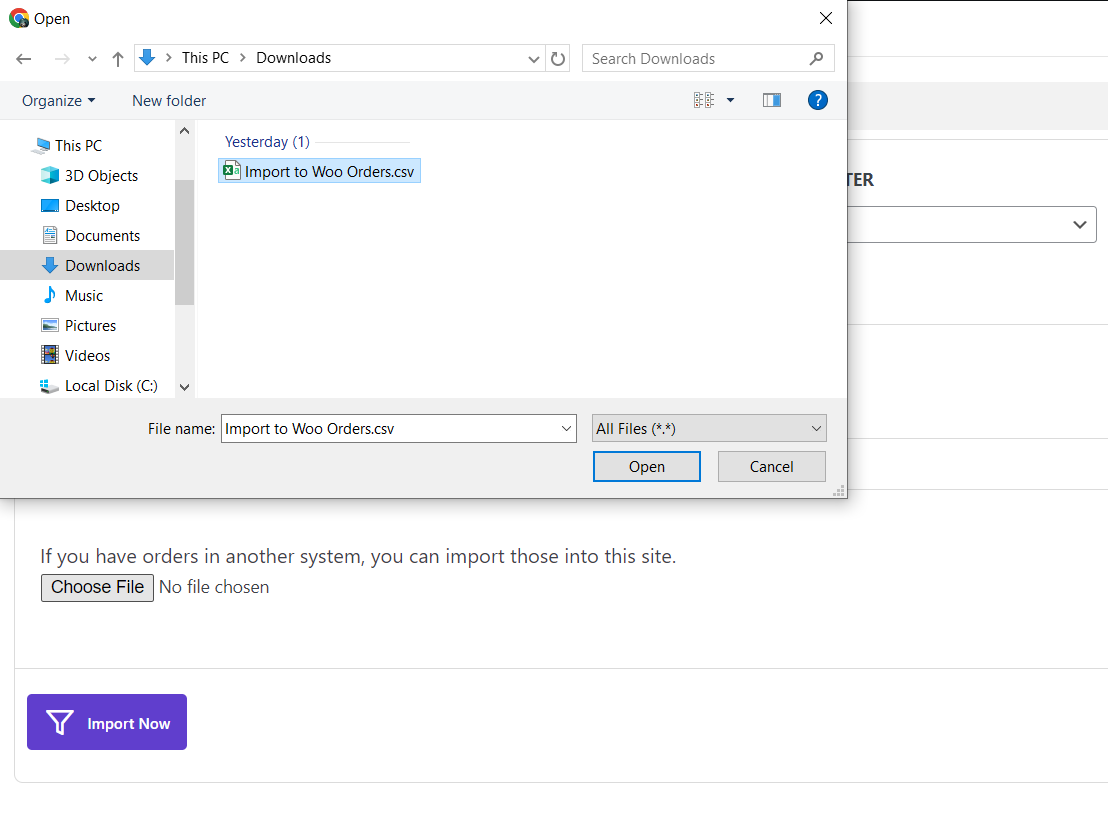Click the change view layout icon
The height and width of the screenshot is (839, 1108).
pos(704,100)
